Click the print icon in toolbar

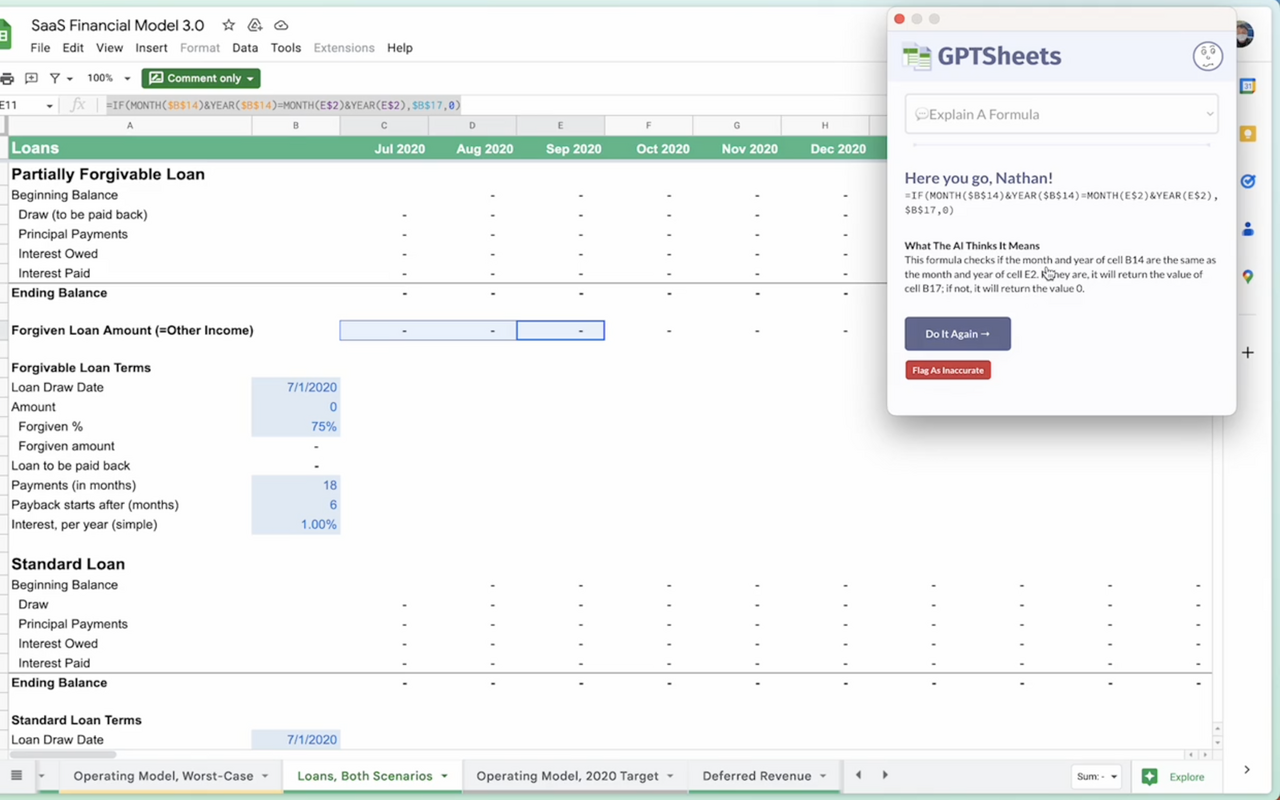pyautogui.click(x=7, y=78)
